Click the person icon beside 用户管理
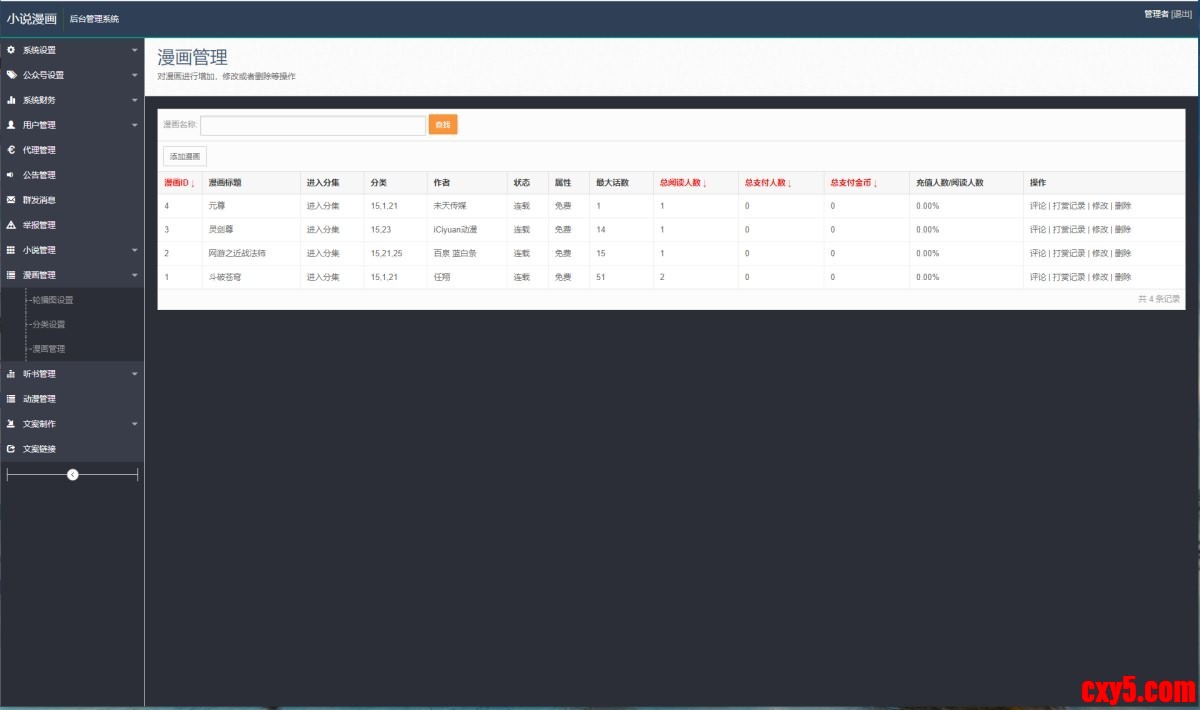Viewport: 1200px width, 710px height. tap(11, 125)
